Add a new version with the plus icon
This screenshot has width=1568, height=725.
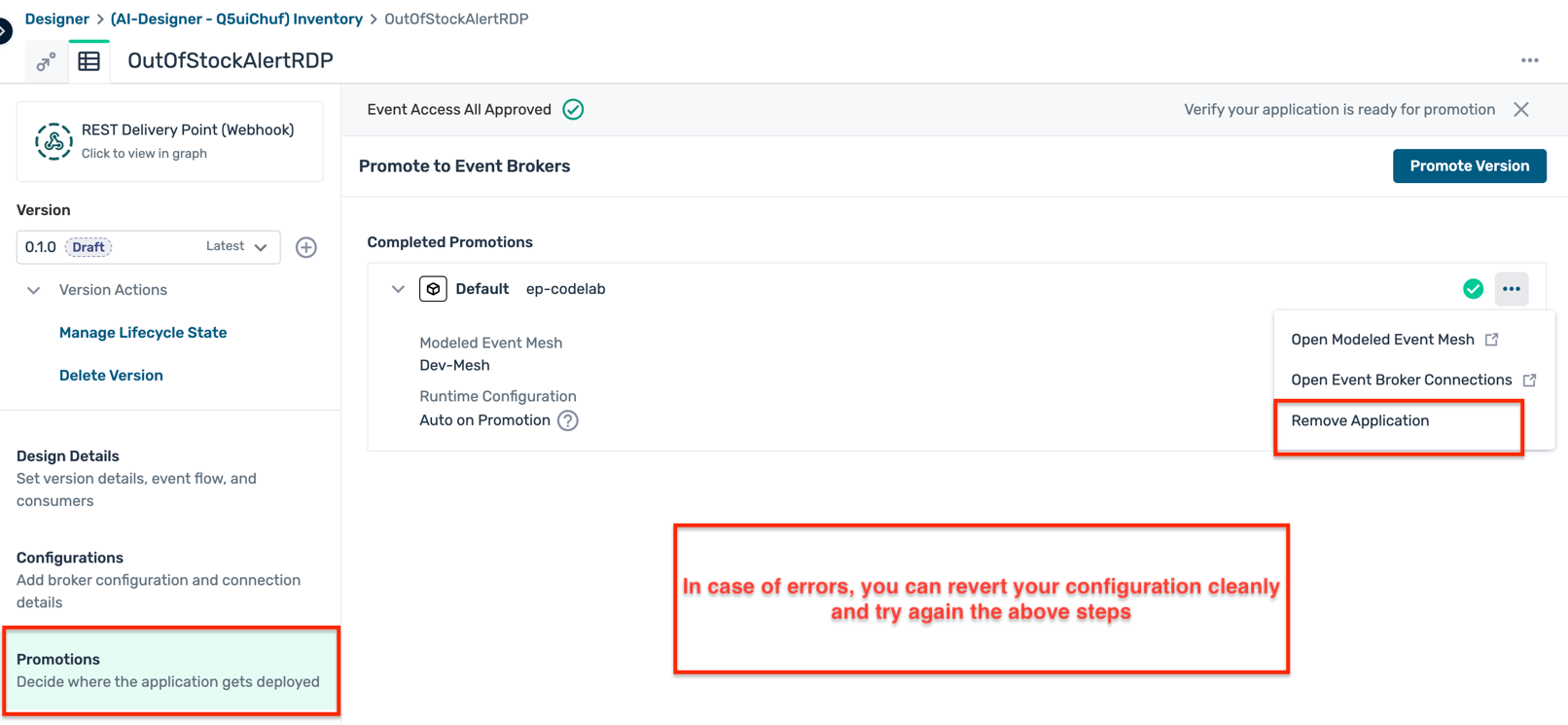(306, 247)
